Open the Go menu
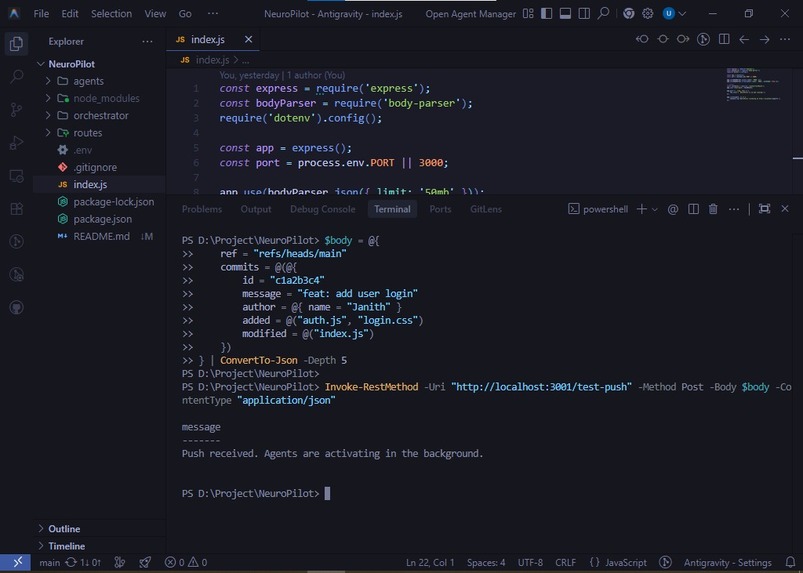This screenshot has width=803, height=573. tap(185, 14)
